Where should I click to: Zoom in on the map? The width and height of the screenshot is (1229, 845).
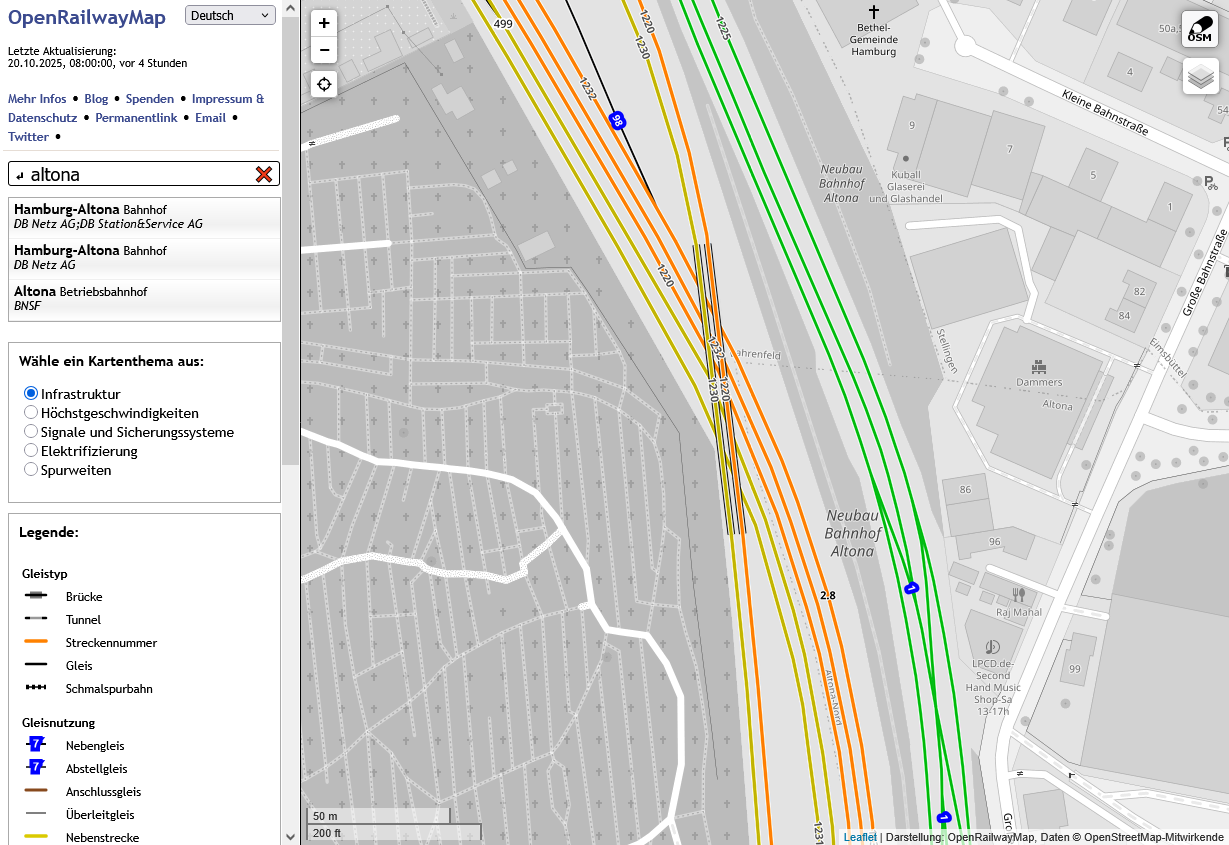click(324, 23)
